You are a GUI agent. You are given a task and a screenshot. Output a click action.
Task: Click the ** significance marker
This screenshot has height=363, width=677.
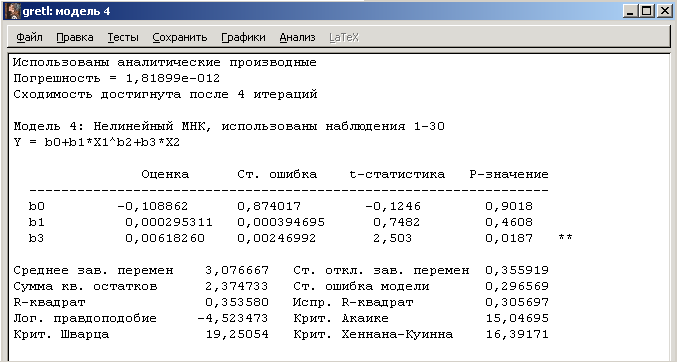click(x=565, y=237)
